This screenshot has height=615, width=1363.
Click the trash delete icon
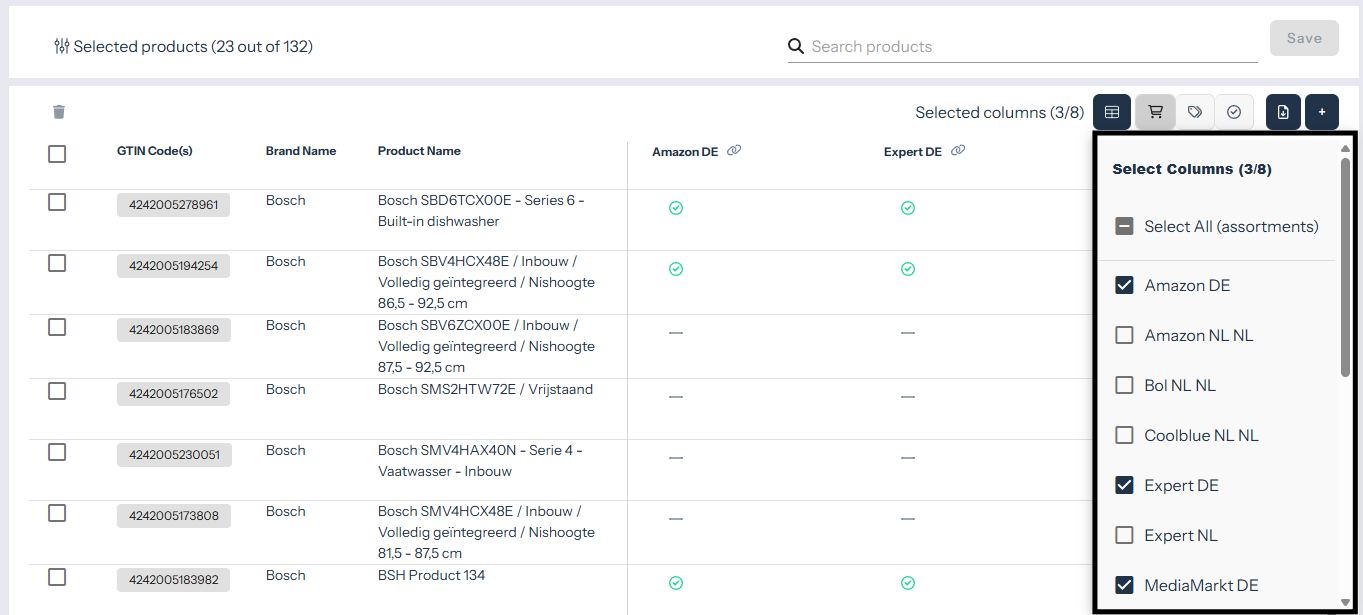click(x=59, y=112)
